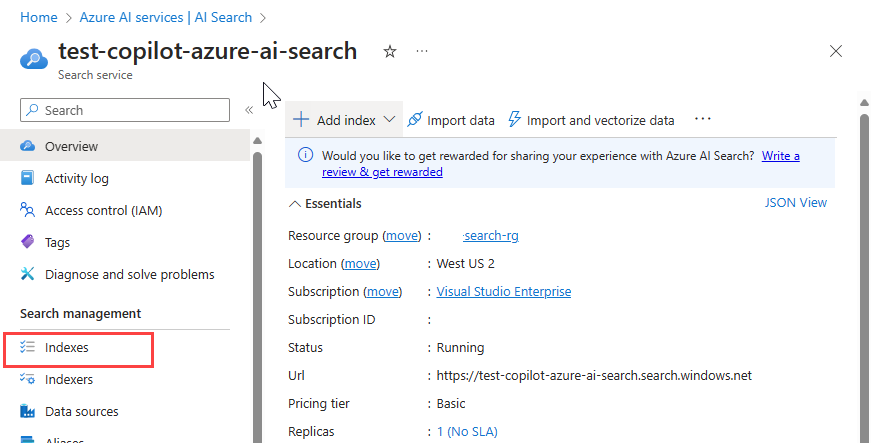Collapse the Essentials section chevron

(294, 204)
